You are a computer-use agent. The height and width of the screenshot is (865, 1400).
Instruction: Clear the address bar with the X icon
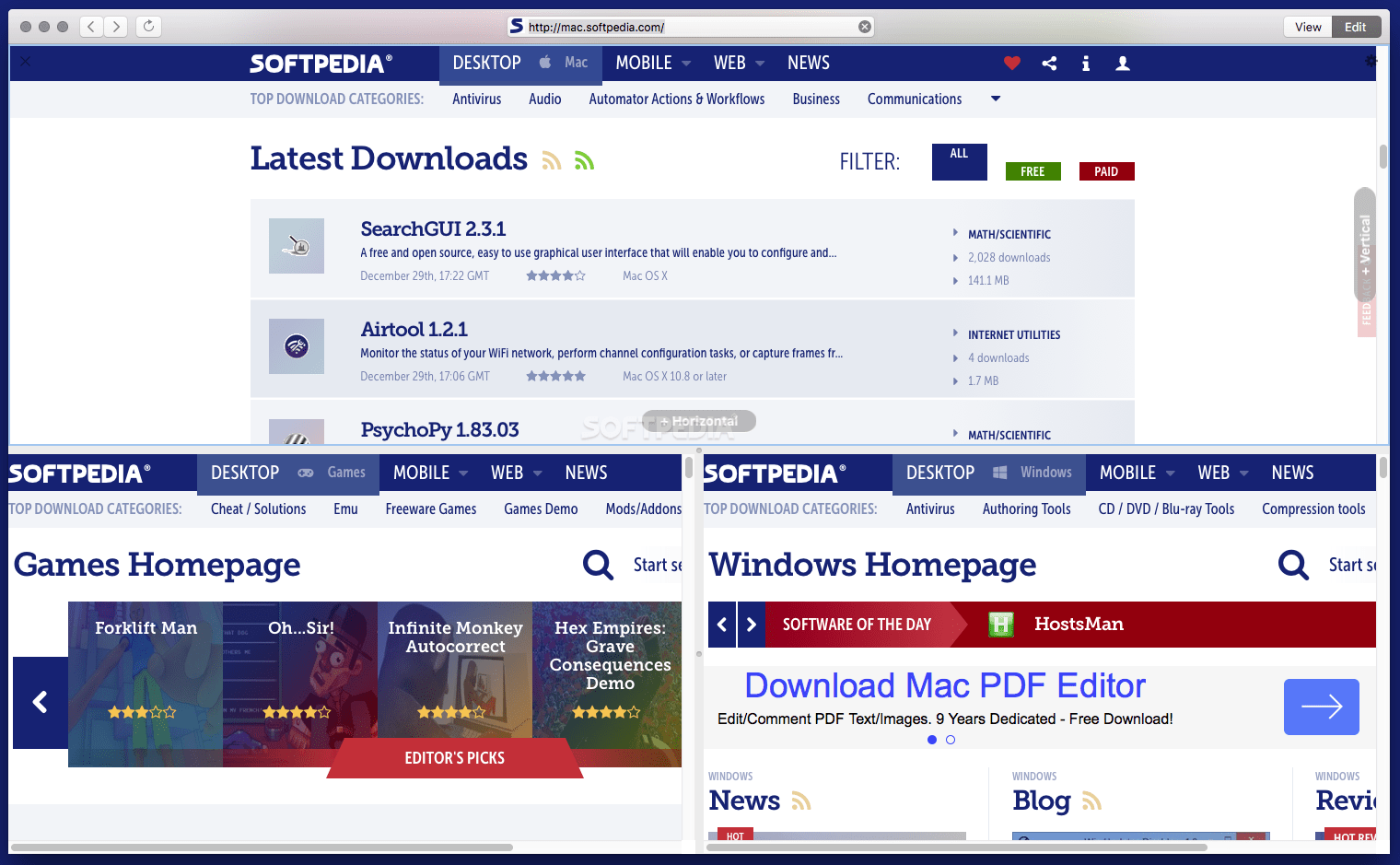(865, 27)
